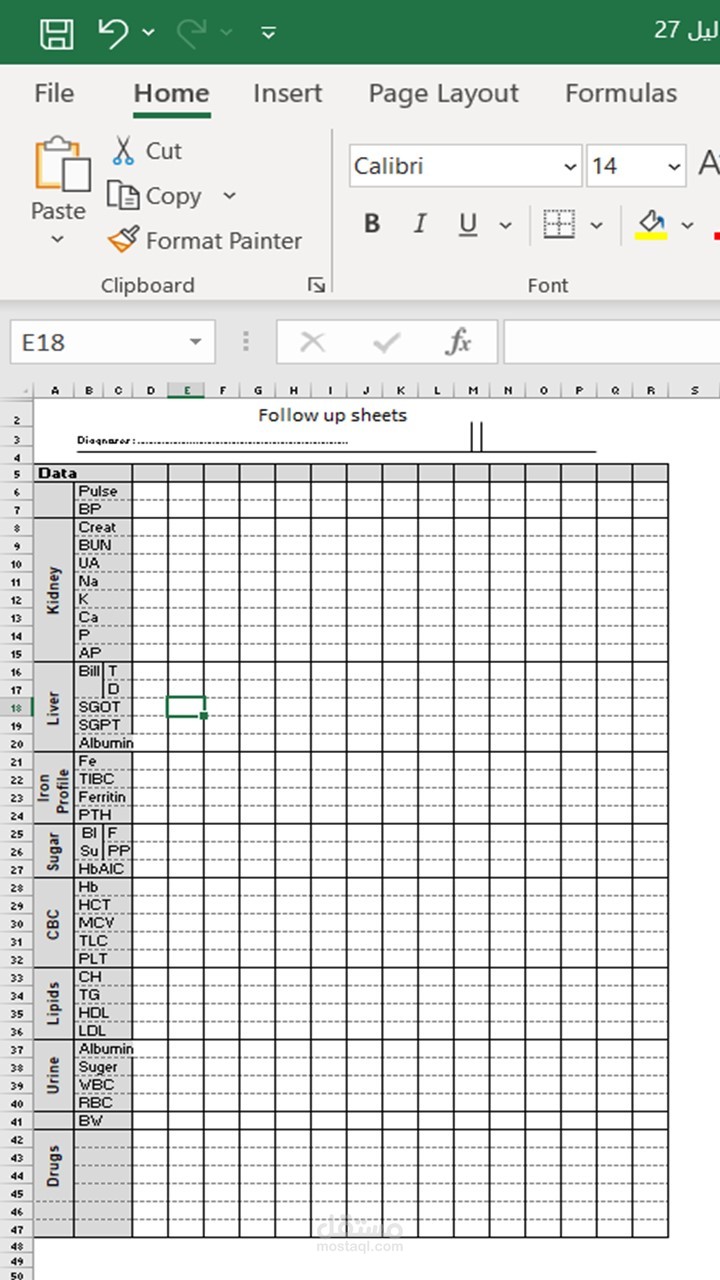Click the Drugs group label

54,1166
